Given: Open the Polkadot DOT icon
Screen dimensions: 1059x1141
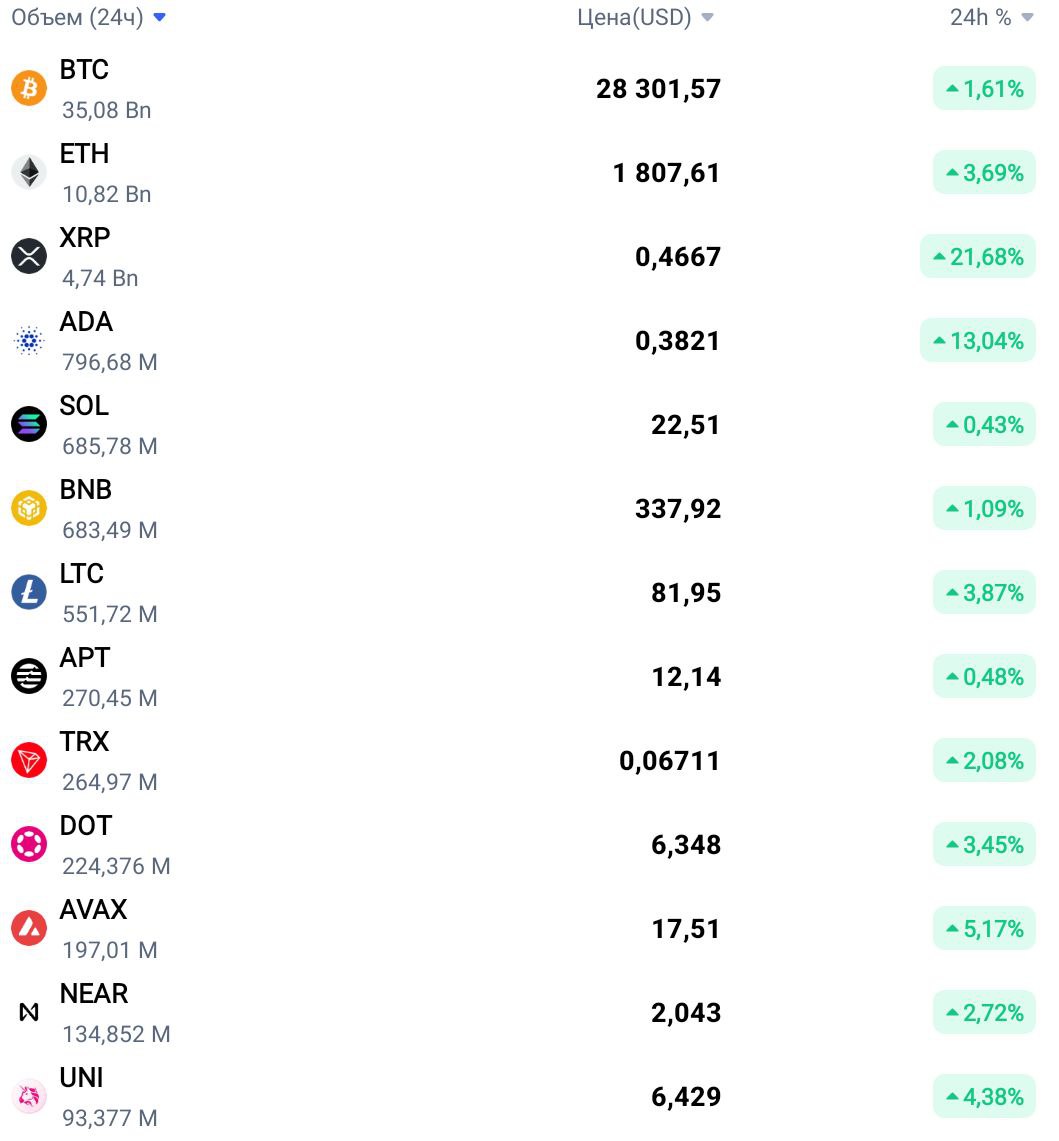Looking at the screenshot, I should (x=29, y=844).
